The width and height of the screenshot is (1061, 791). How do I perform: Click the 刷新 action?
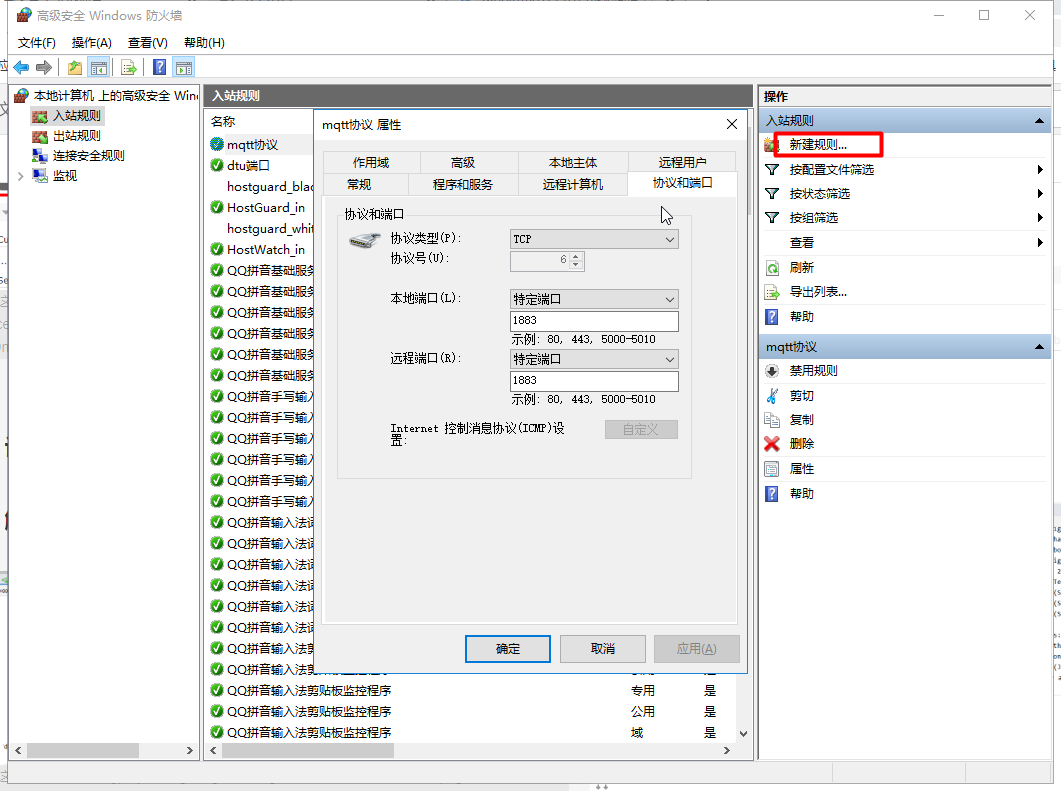801,268
